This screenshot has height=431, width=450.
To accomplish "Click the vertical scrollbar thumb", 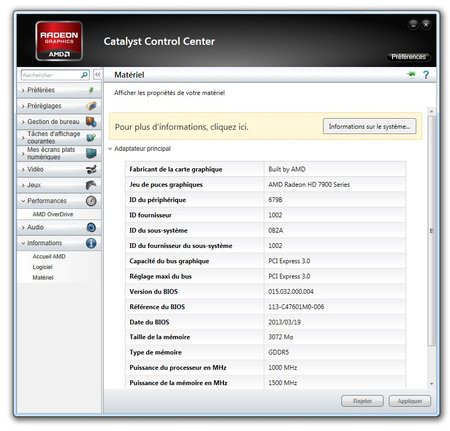I will (x=431, y=231).
